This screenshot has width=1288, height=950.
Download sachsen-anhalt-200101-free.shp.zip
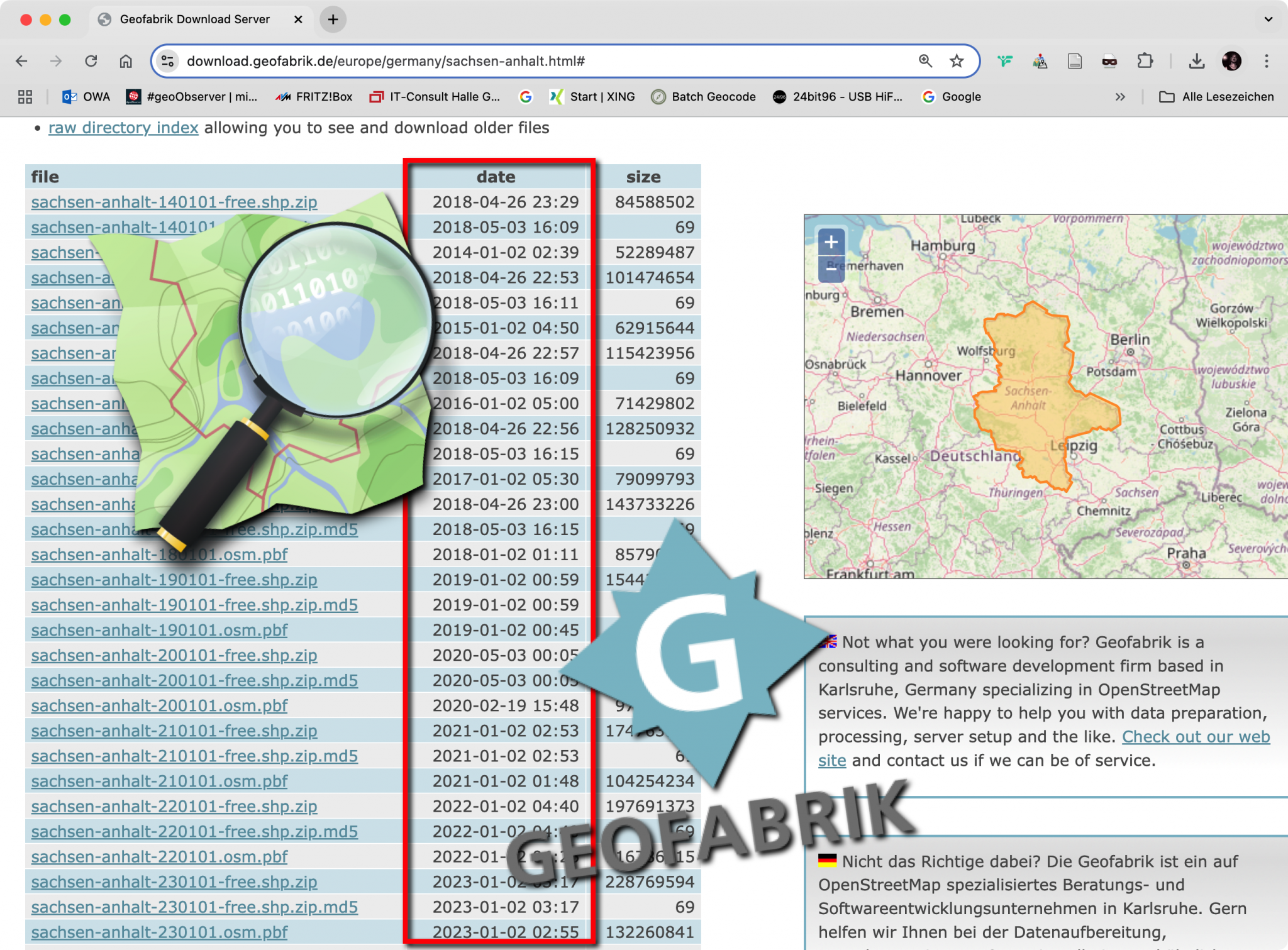click(174, 656)
